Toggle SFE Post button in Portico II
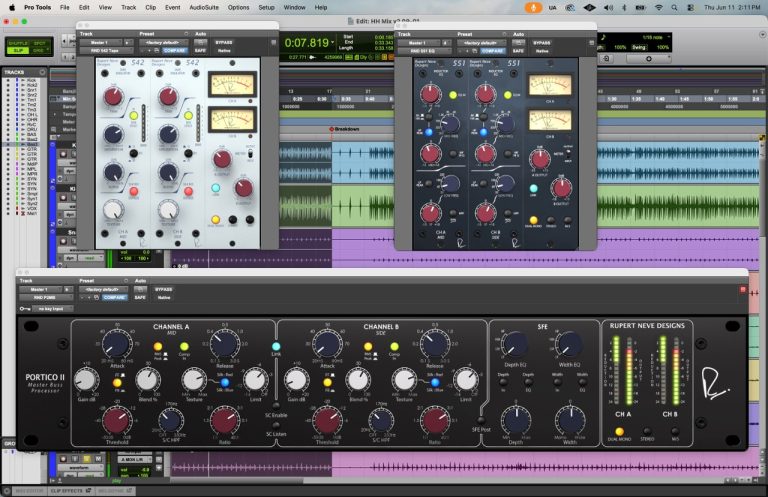Screen dimensions: 768x497 [481, 421]
